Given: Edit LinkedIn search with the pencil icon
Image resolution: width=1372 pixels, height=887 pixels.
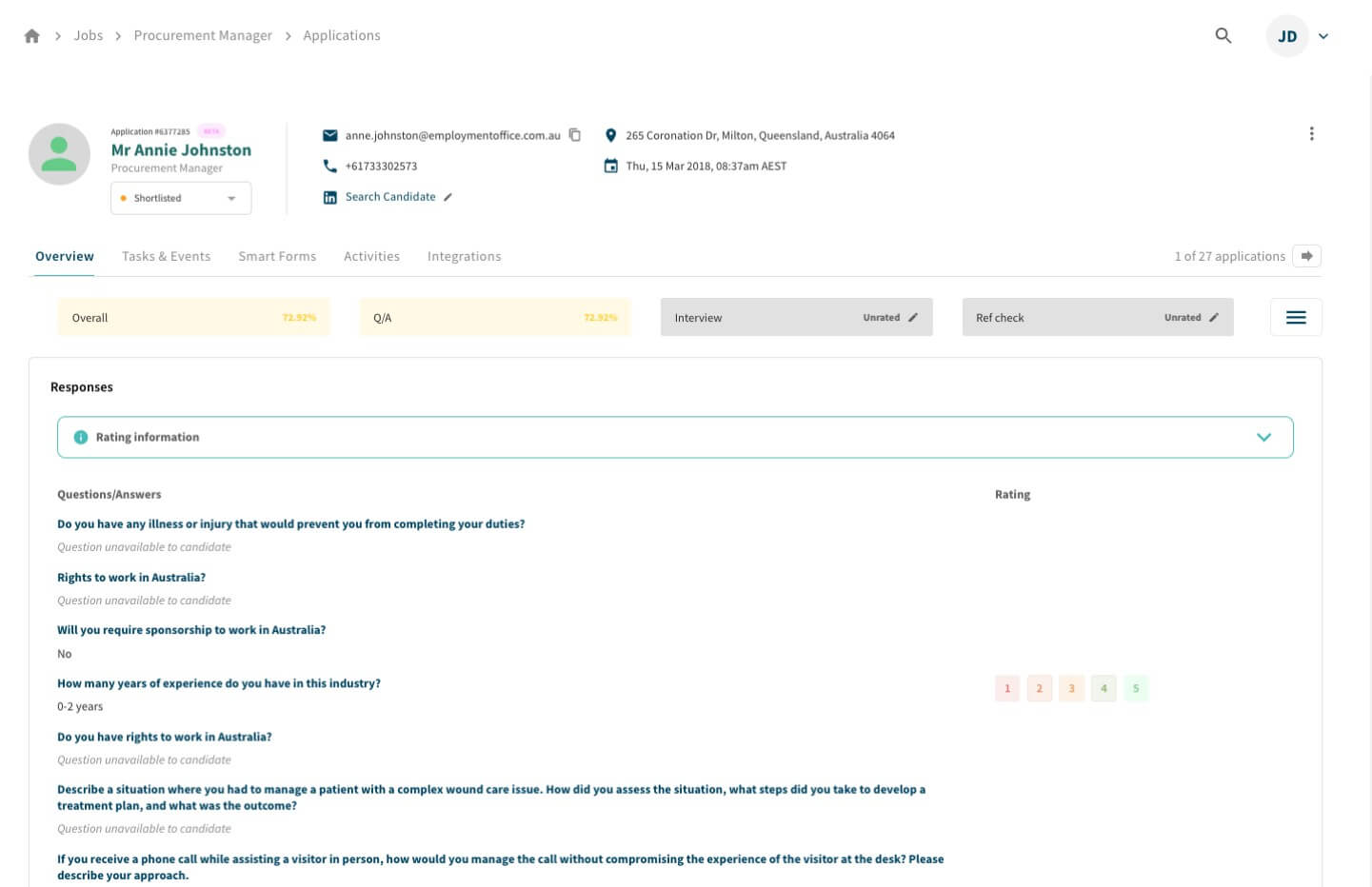Looking at the screenshot, I should [448, 197].
